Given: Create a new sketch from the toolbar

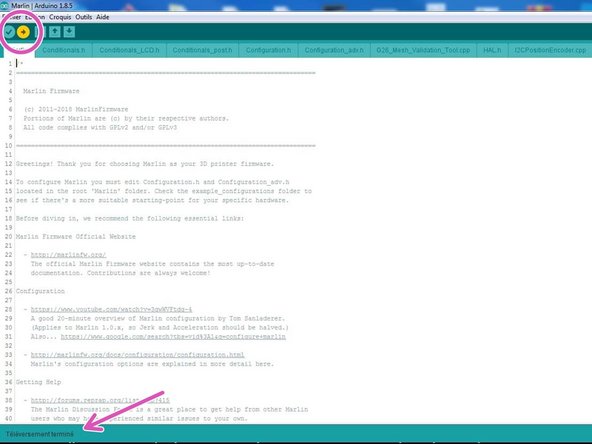Looking at the screenshot, I should pyautogui.click(x=40, y=32).
